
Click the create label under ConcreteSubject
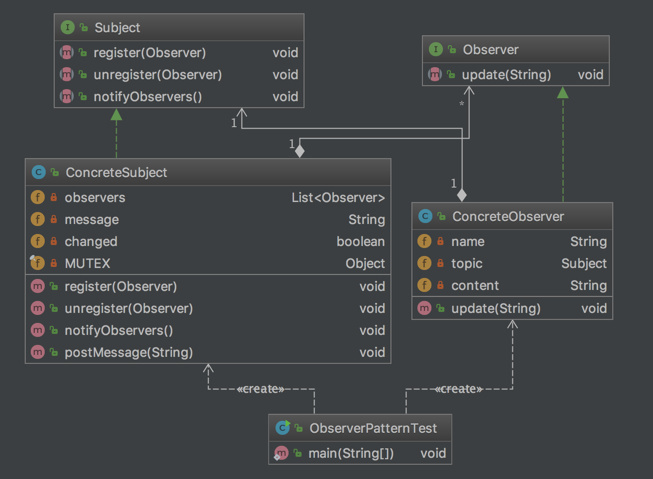(x=262, y=388)
